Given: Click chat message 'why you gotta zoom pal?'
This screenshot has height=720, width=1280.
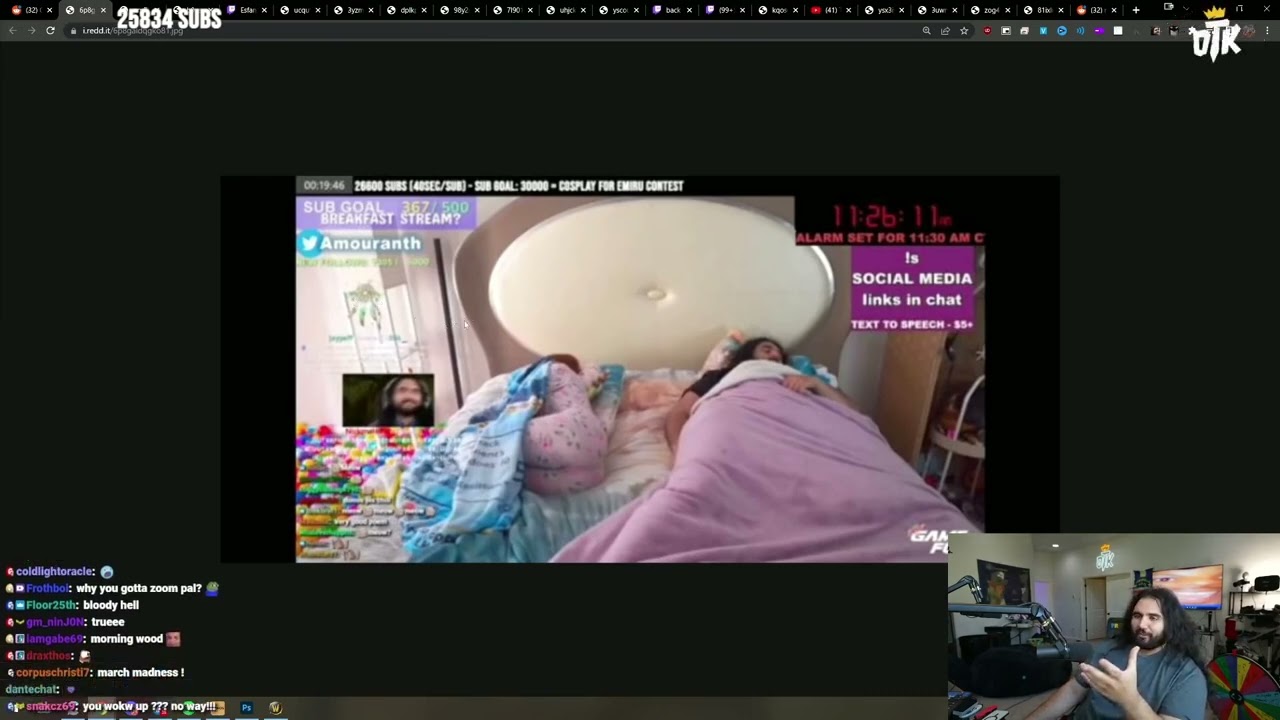Looking at the screenshot, I should coord(139,589).
